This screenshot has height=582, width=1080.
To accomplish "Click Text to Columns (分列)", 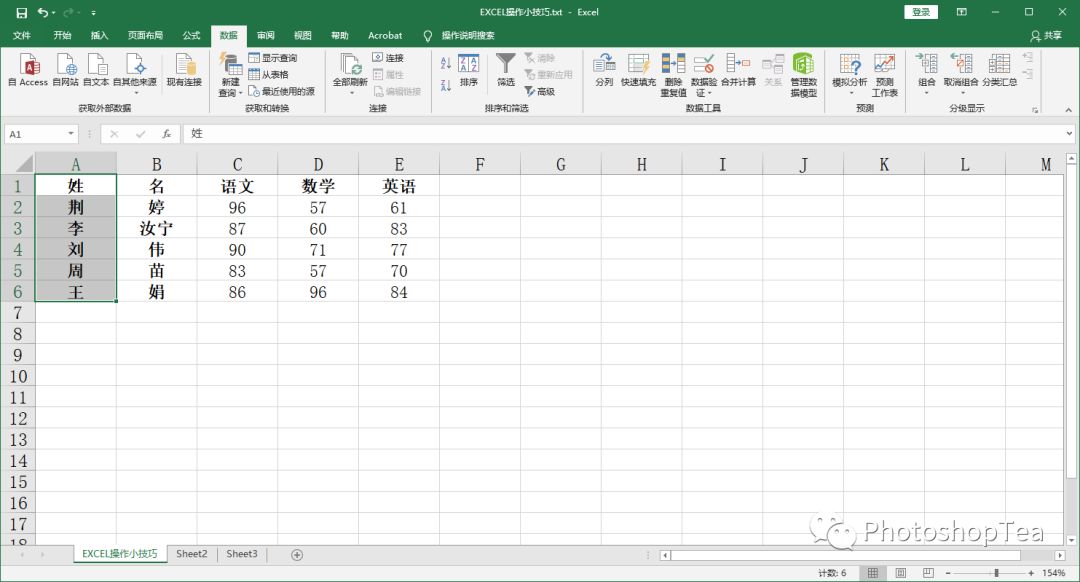I will coord(604,70).
